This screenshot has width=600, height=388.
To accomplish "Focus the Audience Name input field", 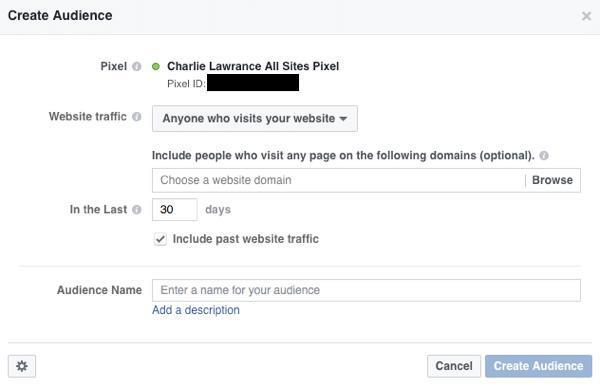I will [x=366, y=290].
